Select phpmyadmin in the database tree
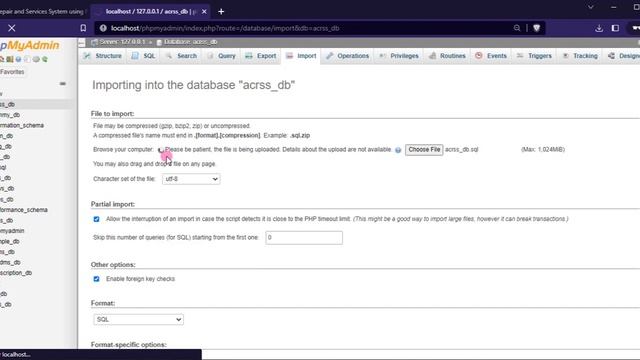Viewport: 640px width, 360px height. (x=12, y=231)
